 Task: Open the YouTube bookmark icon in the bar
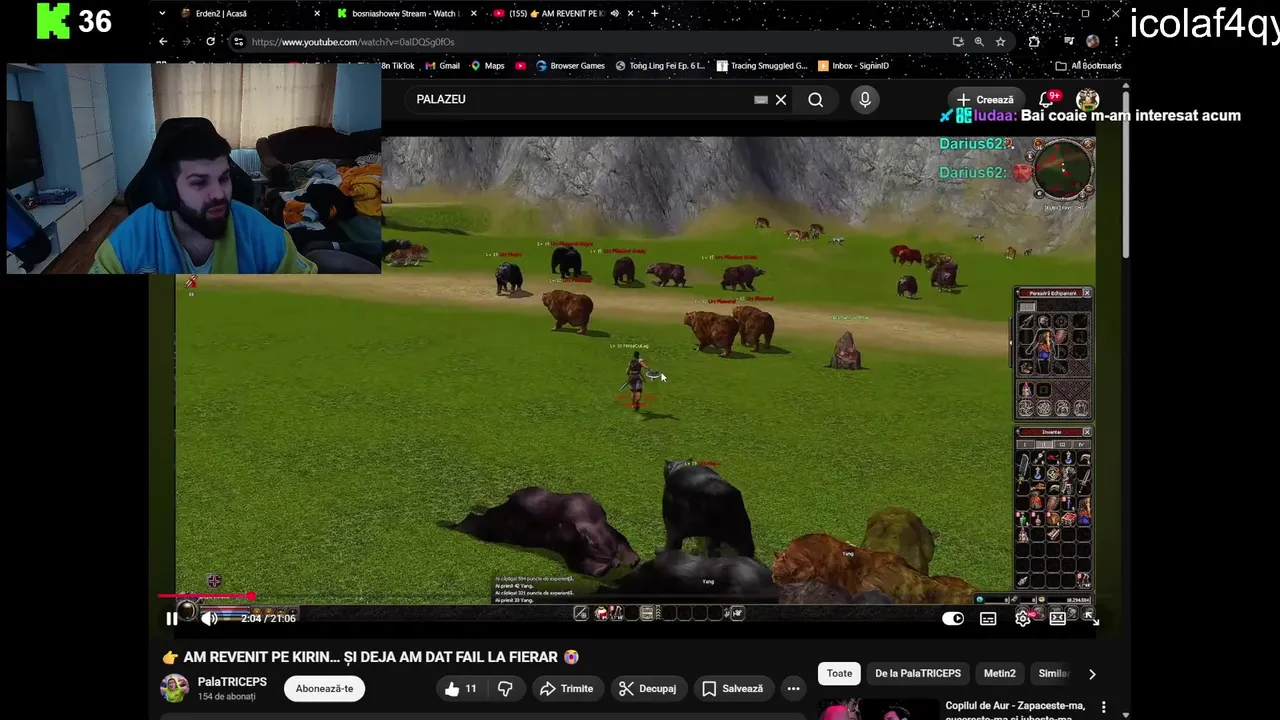coord(521,66)
